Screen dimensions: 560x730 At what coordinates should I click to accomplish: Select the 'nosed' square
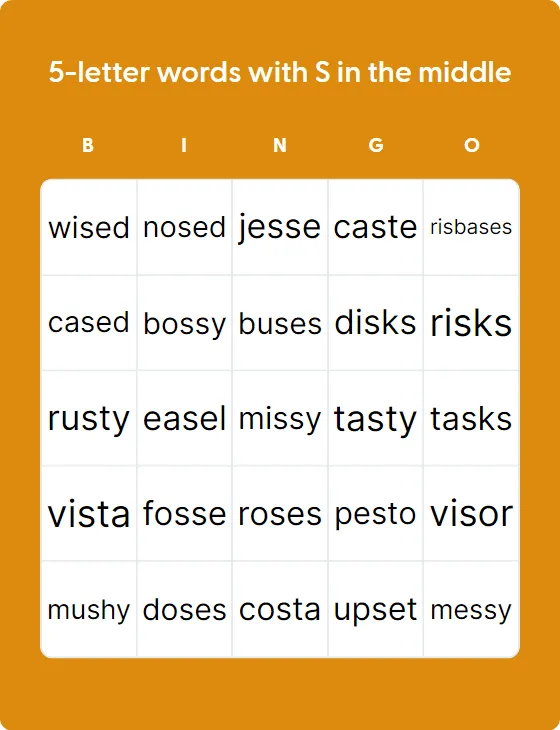[184, 227]
